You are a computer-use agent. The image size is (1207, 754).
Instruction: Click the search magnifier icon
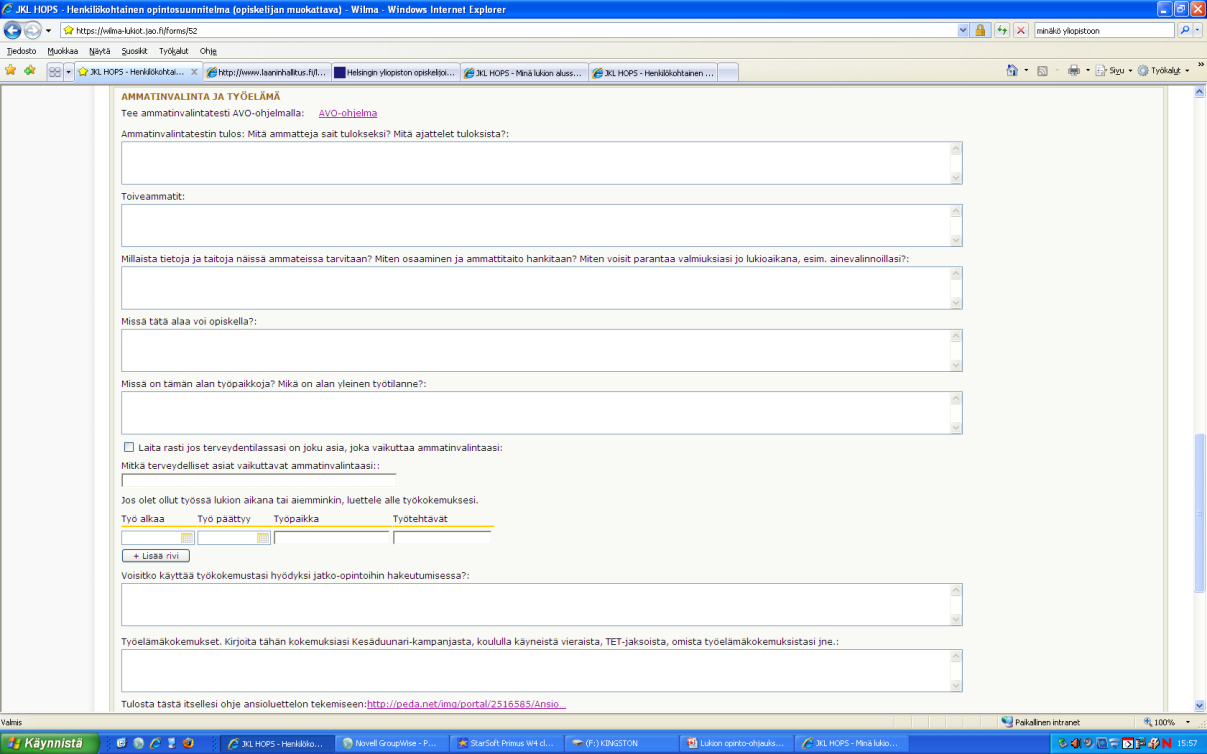coord(1185,30)
